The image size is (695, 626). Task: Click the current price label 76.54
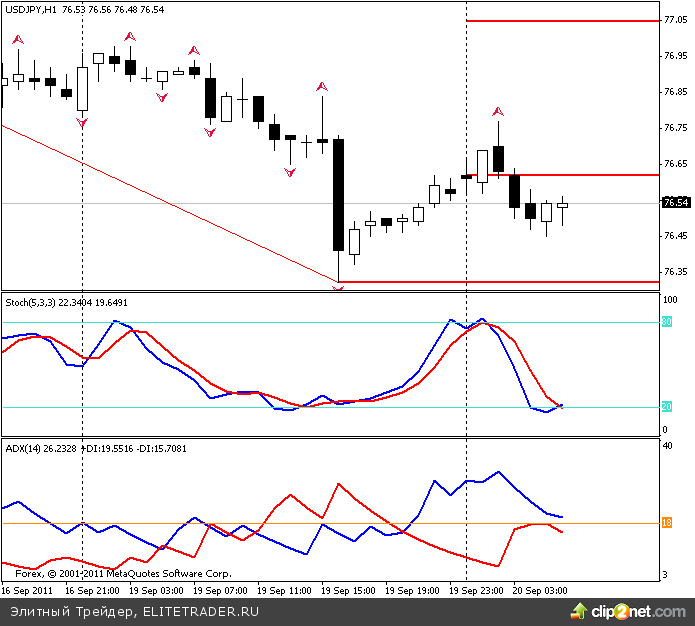pos(676,203)
